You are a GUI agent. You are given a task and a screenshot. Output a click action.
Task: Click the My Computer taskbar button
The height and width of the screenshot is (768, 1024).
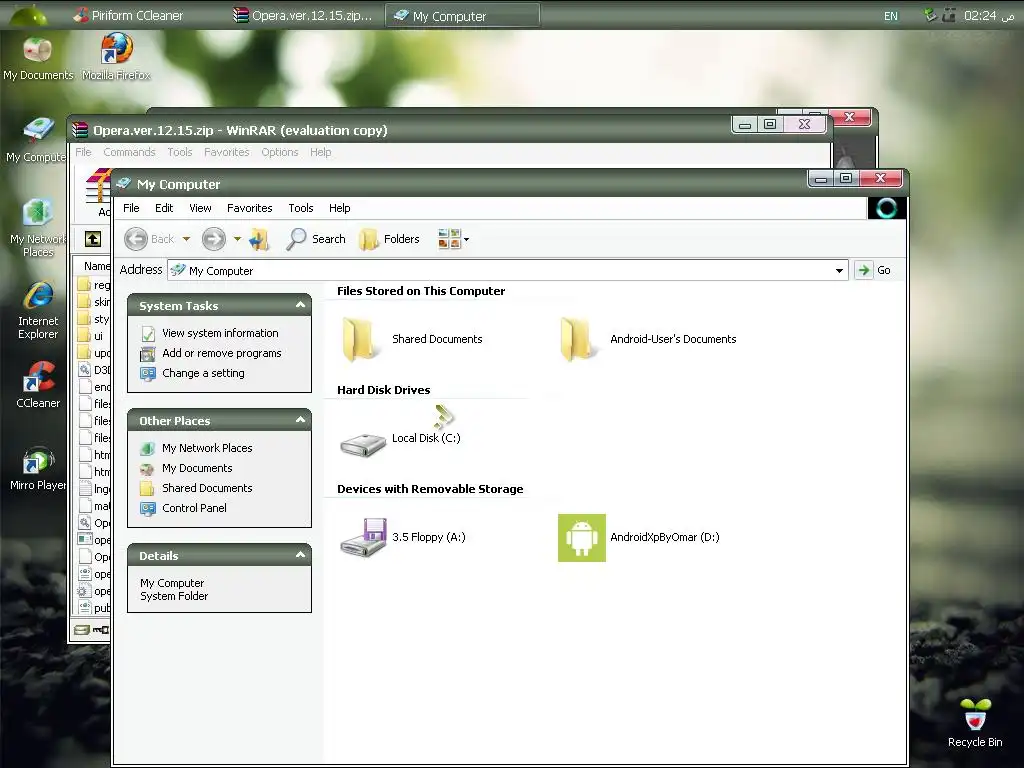[x=462, y=16]
